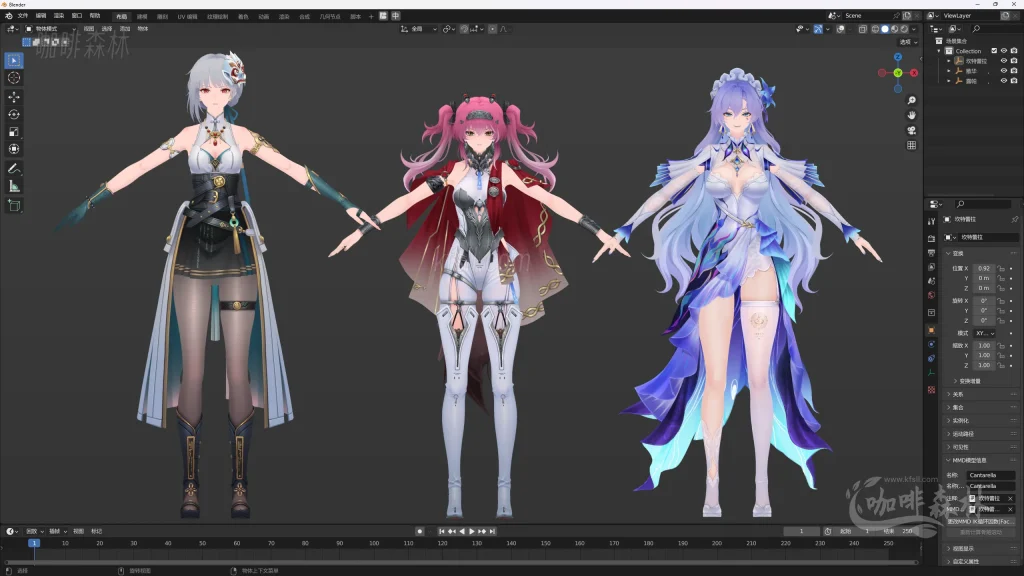Toggle camera view icon in viewport
The image size is (1024, 576).
pyautogui.click(x=912, y=131)
